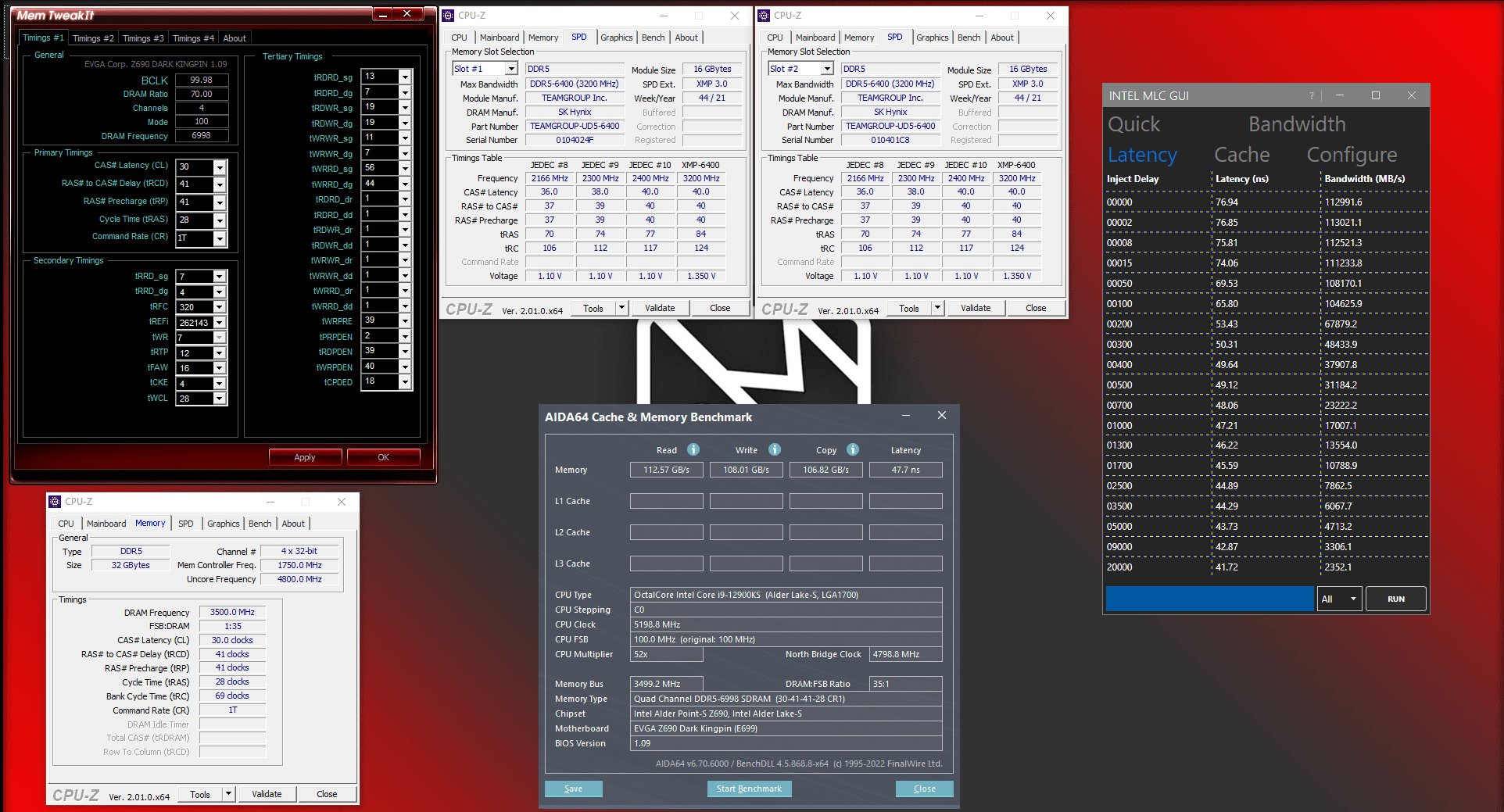The width and height of the screenshot is (1504, 812).
Task: Switch to Timings #3 tab in Mem TweakIt
Action: 143,38
